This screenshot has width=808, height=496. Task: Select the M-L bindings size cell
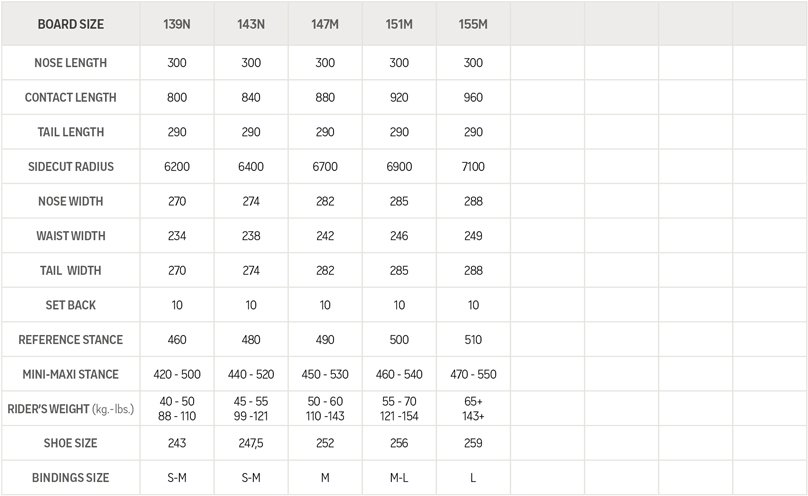399,478
